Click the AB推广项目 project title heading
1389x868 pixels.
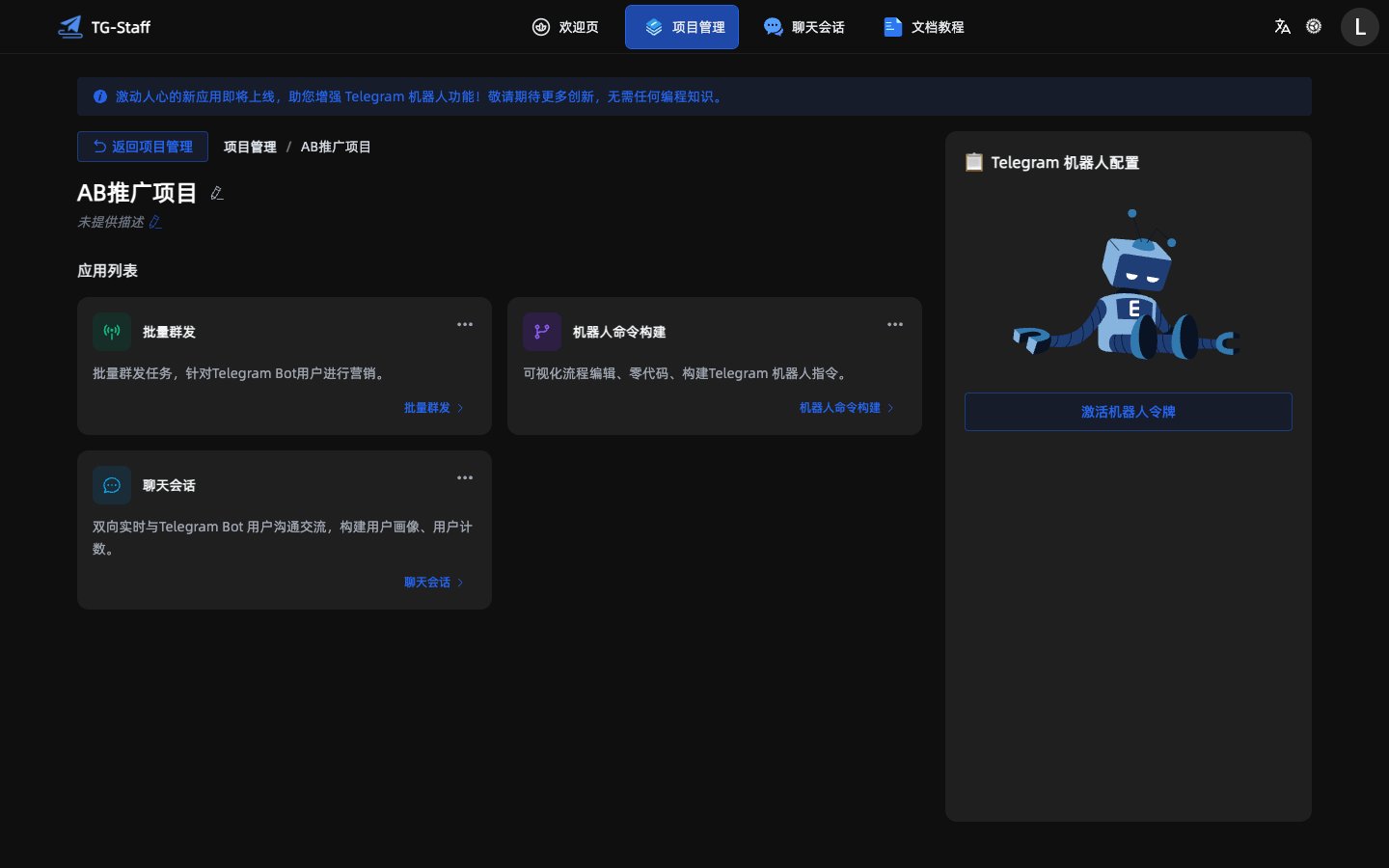tap(137, 193)
